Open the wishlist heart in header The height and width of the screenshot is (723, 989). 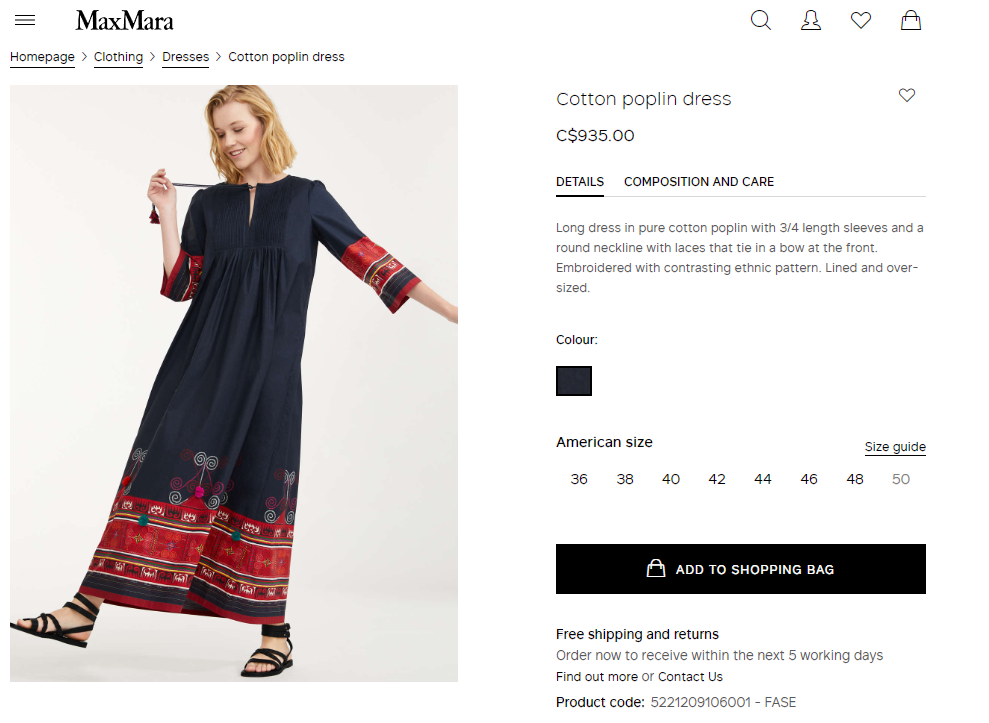(x=860, y=20)
